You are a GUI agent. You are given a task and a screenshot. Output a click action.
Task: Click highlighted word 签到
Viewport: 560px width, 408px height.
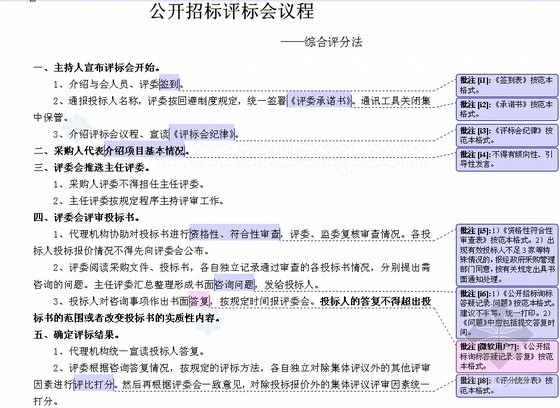pyautogui.click(x=169, y=84)
